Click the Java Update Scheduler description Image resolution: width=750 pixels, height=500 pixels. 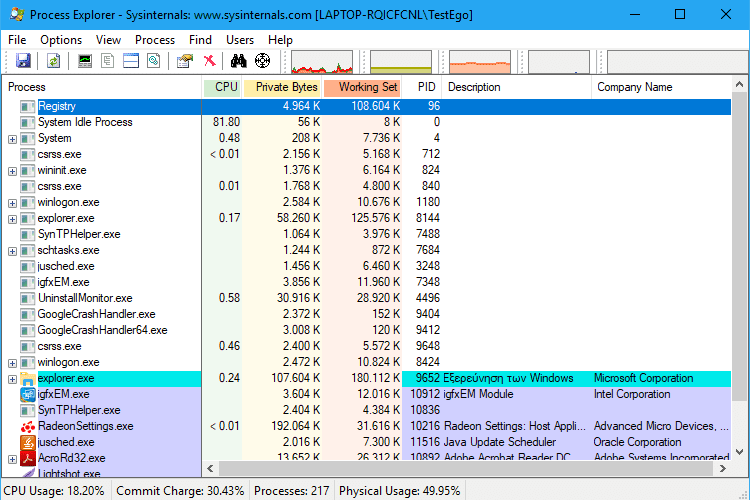(x=500, y=442)
